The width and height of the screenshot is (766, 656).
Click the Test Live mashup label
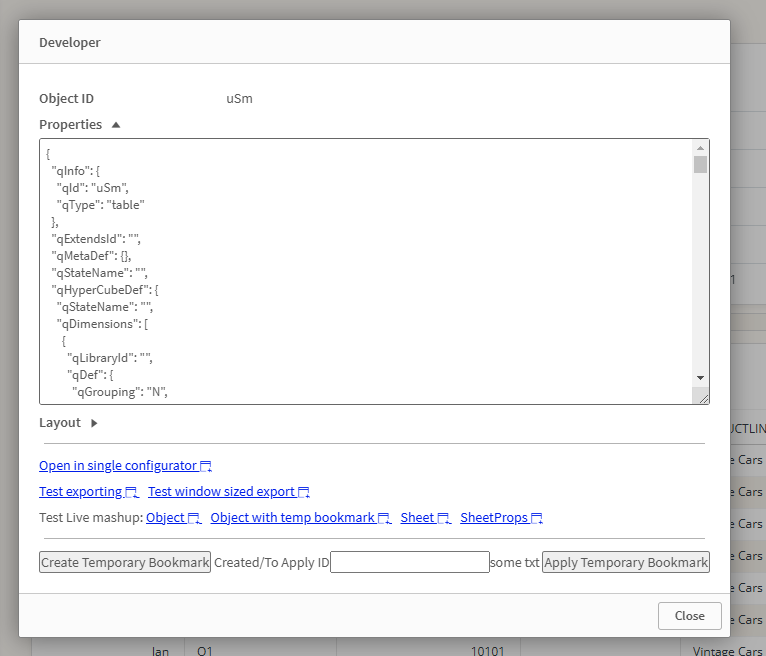[91, 517]
